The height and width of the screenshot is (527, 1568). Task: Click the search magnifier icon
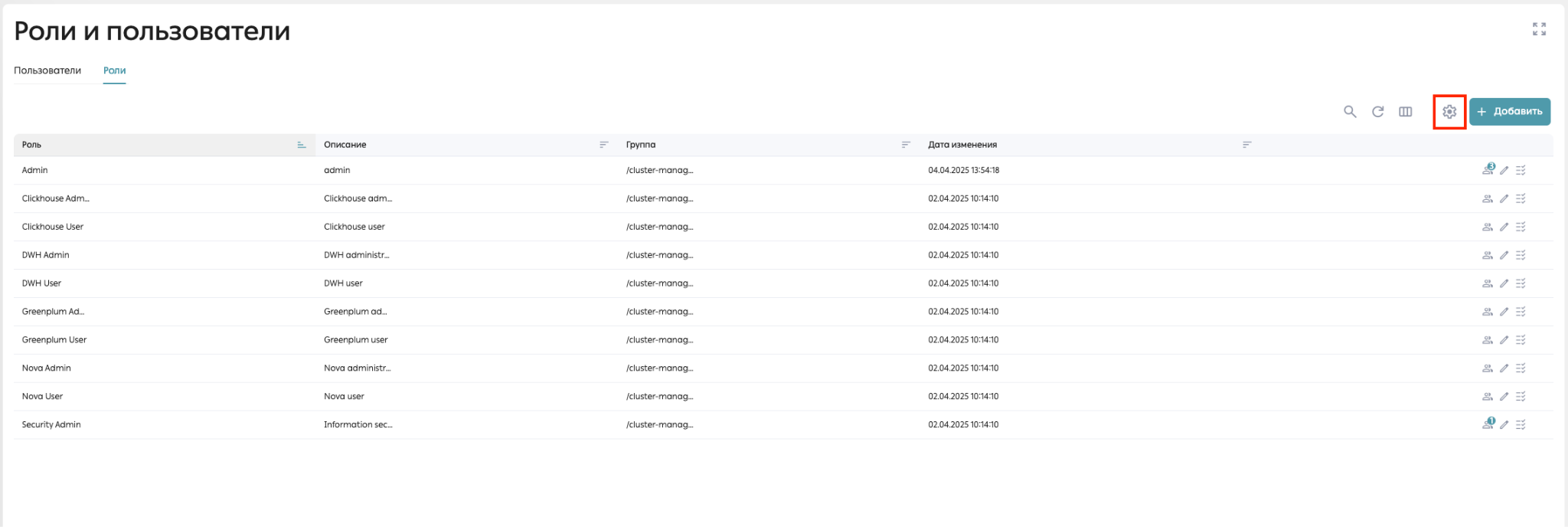(1350, 112)
